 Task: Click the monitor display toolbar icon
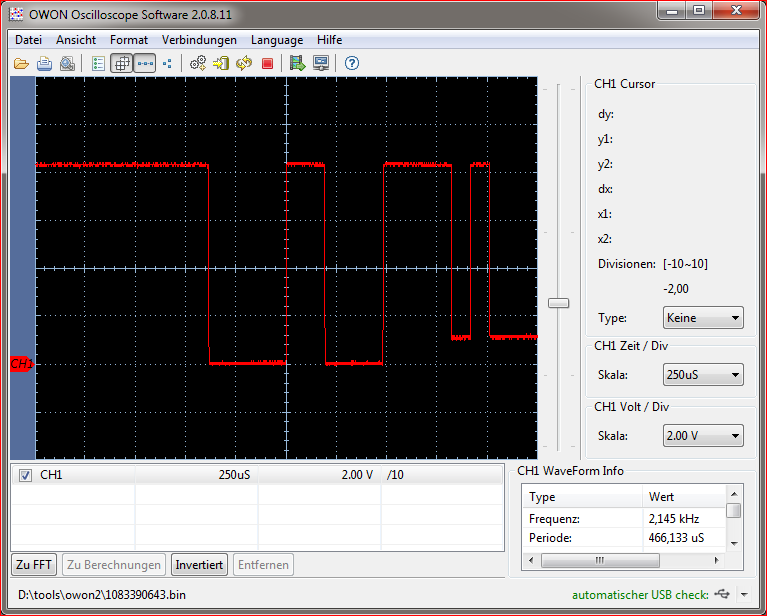[x=321, y=64]
